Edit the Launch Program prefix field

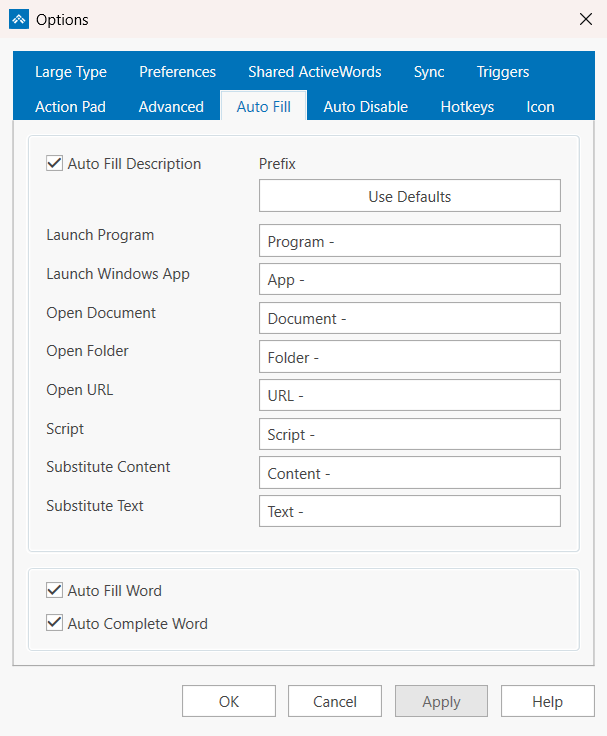pyautogui.click(x=410, y=241)
